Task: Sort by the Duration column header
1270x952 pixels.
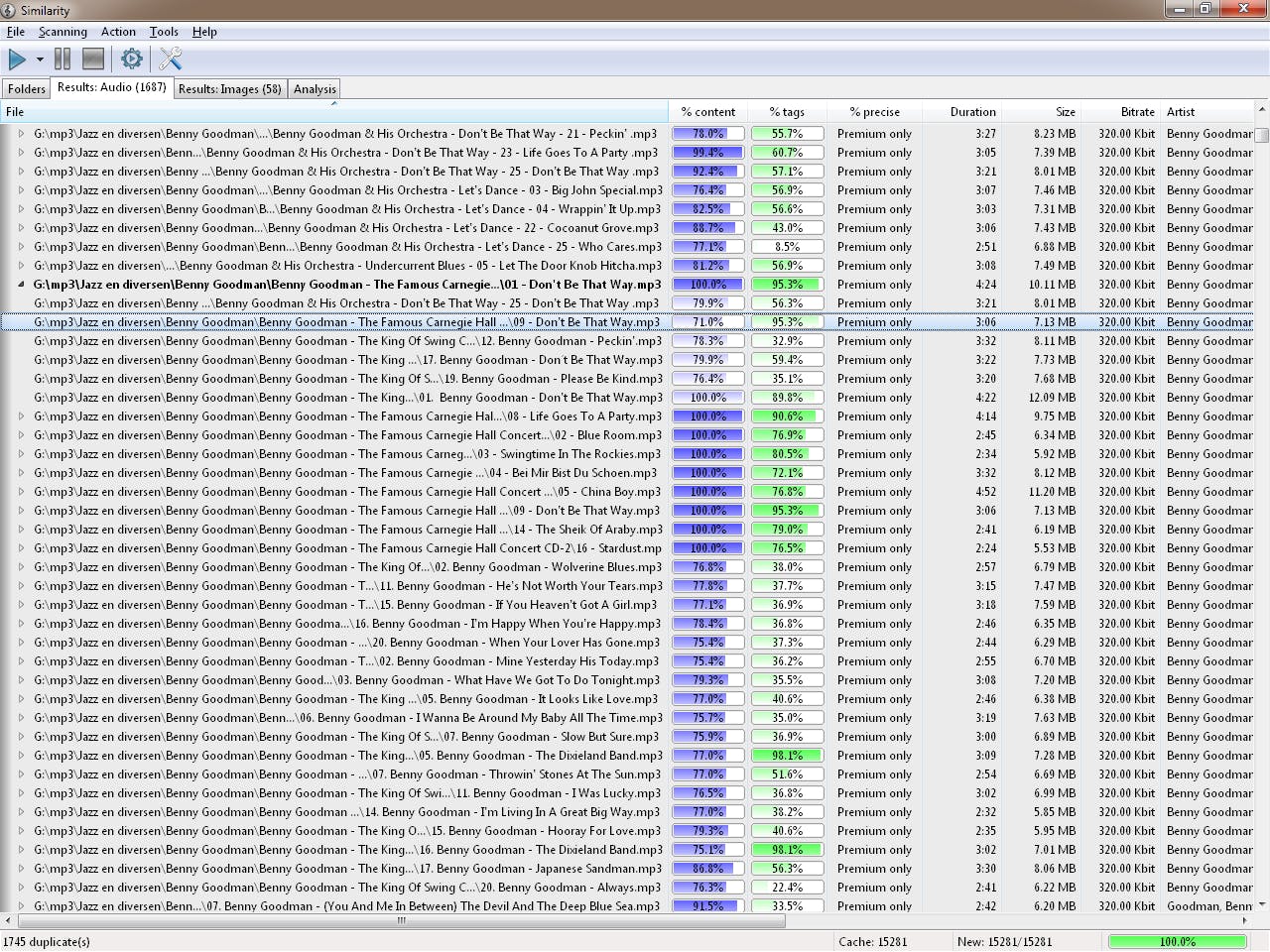Action: point(961,112)
